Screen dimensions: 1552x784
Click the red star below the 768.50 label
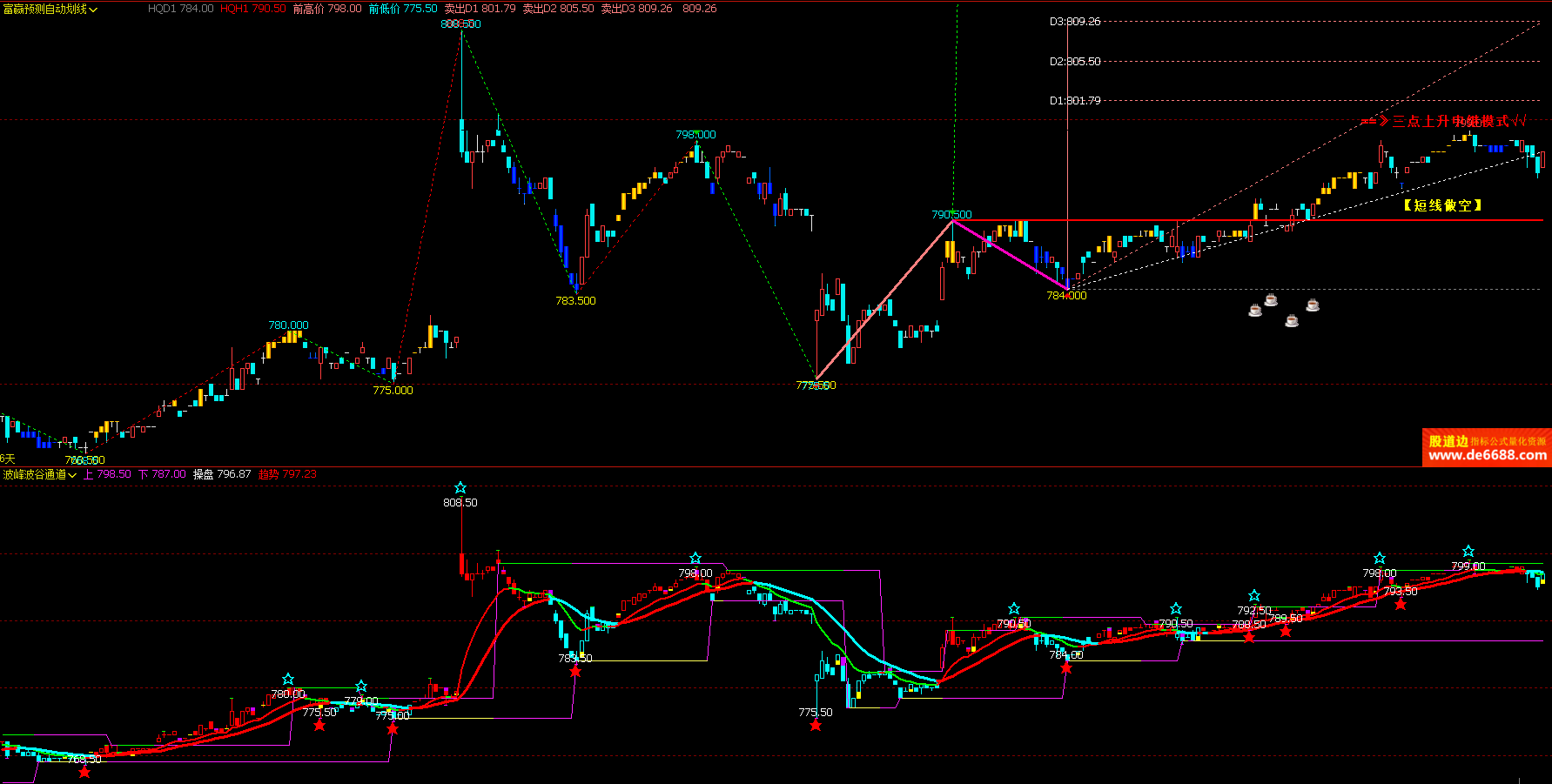click(84, 772)
